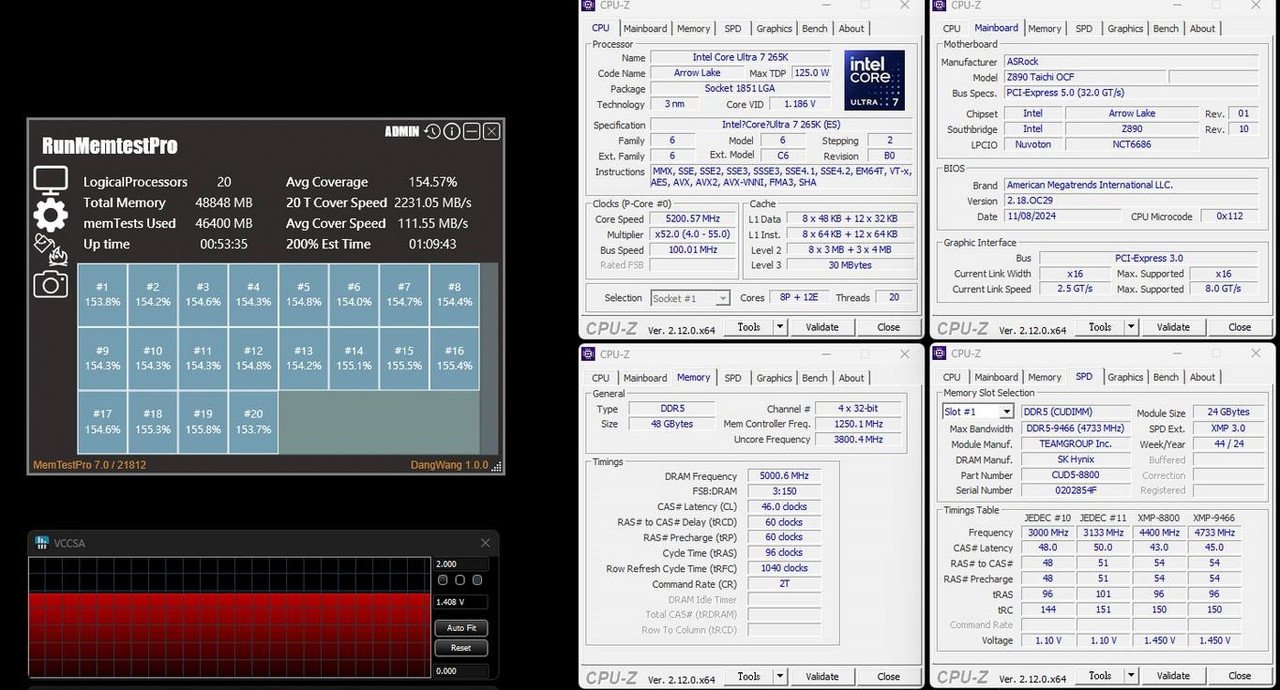Image resolution: width=1280 pixels, height=690 pixels.
Task: Select memtest tile #14 at 155.1%
Action: pos(353,358)
